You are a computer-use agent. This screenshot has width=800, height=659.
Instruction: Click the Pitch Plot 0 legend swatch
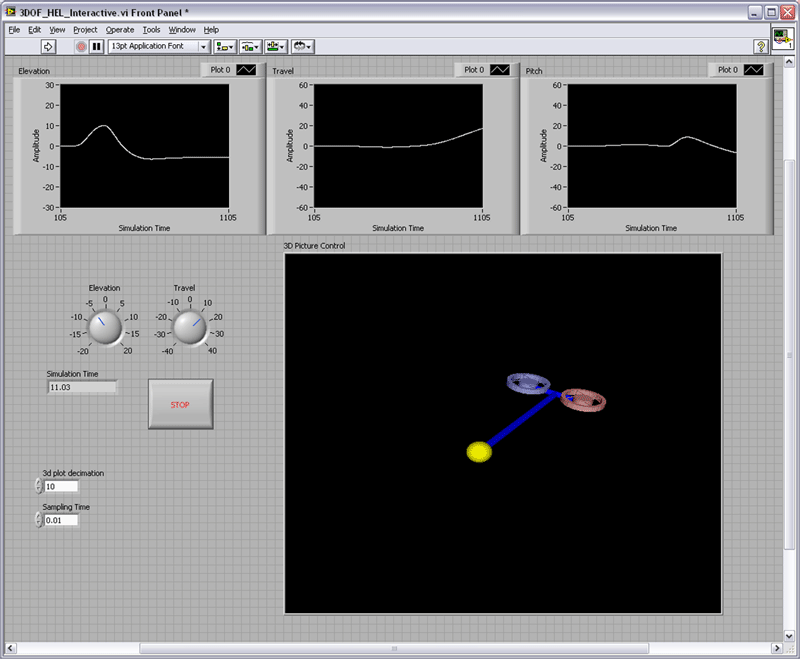[755, 70]
